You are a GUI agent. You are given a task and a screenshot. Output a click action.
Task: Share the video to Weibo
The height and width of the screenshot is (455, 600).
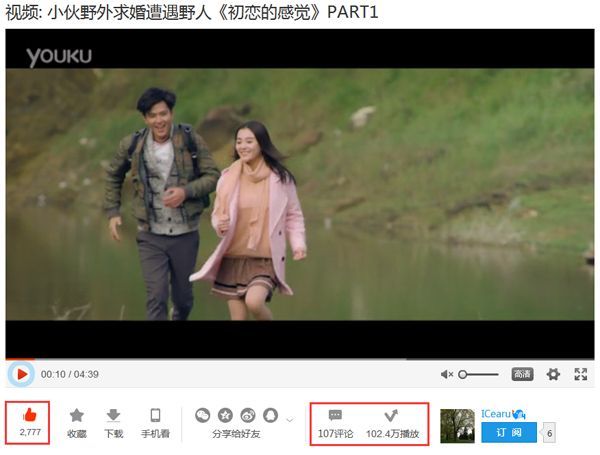247,415
